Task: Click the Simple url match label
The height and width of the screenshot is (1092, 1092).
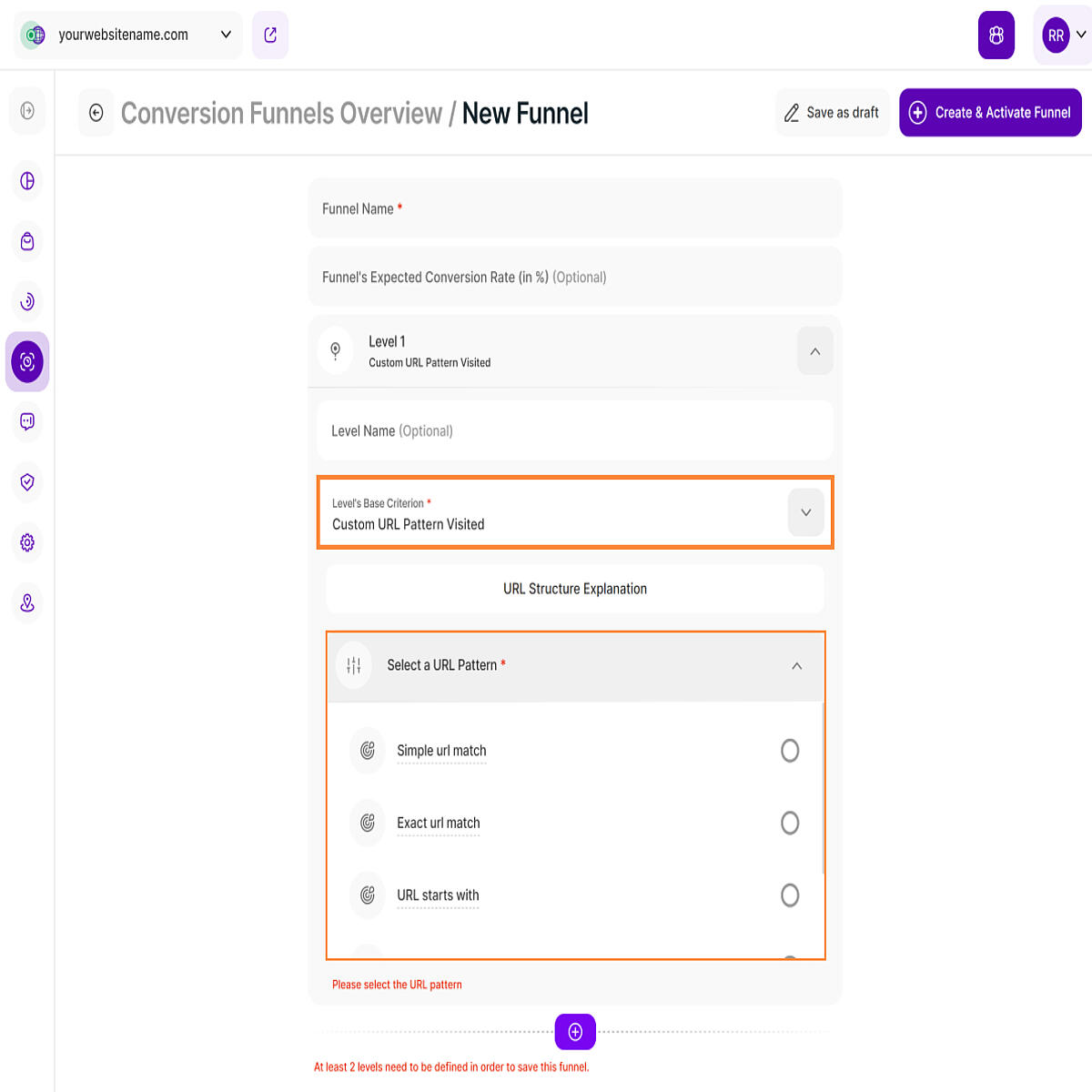Action: coord(441,751)
